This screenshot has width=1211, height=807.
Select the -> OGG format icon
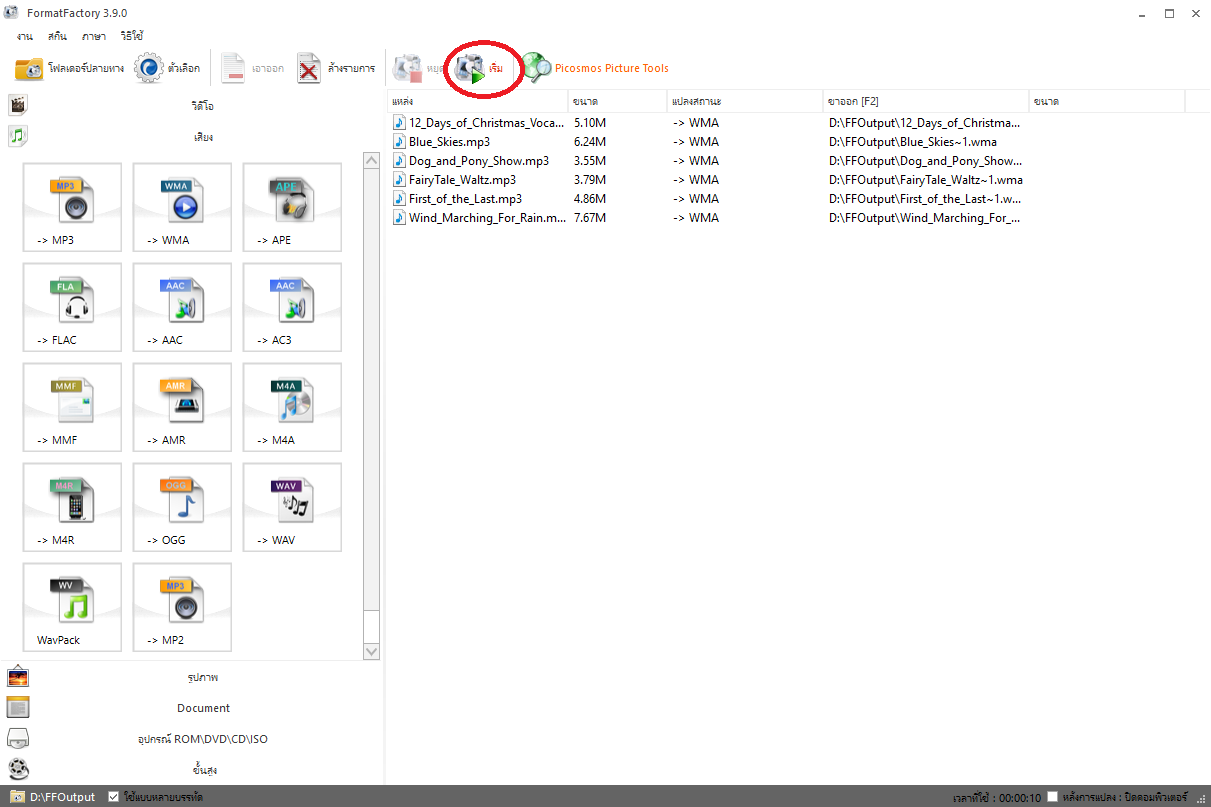click(x=182, y=507)
